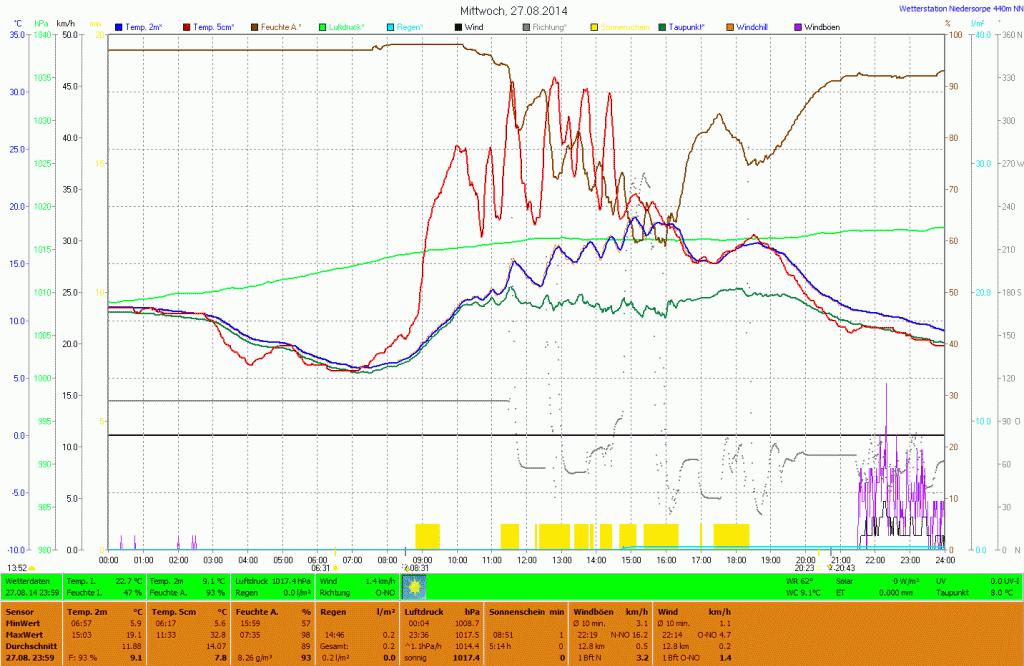Click the cyan Regen legend marker

click(391, 26)
